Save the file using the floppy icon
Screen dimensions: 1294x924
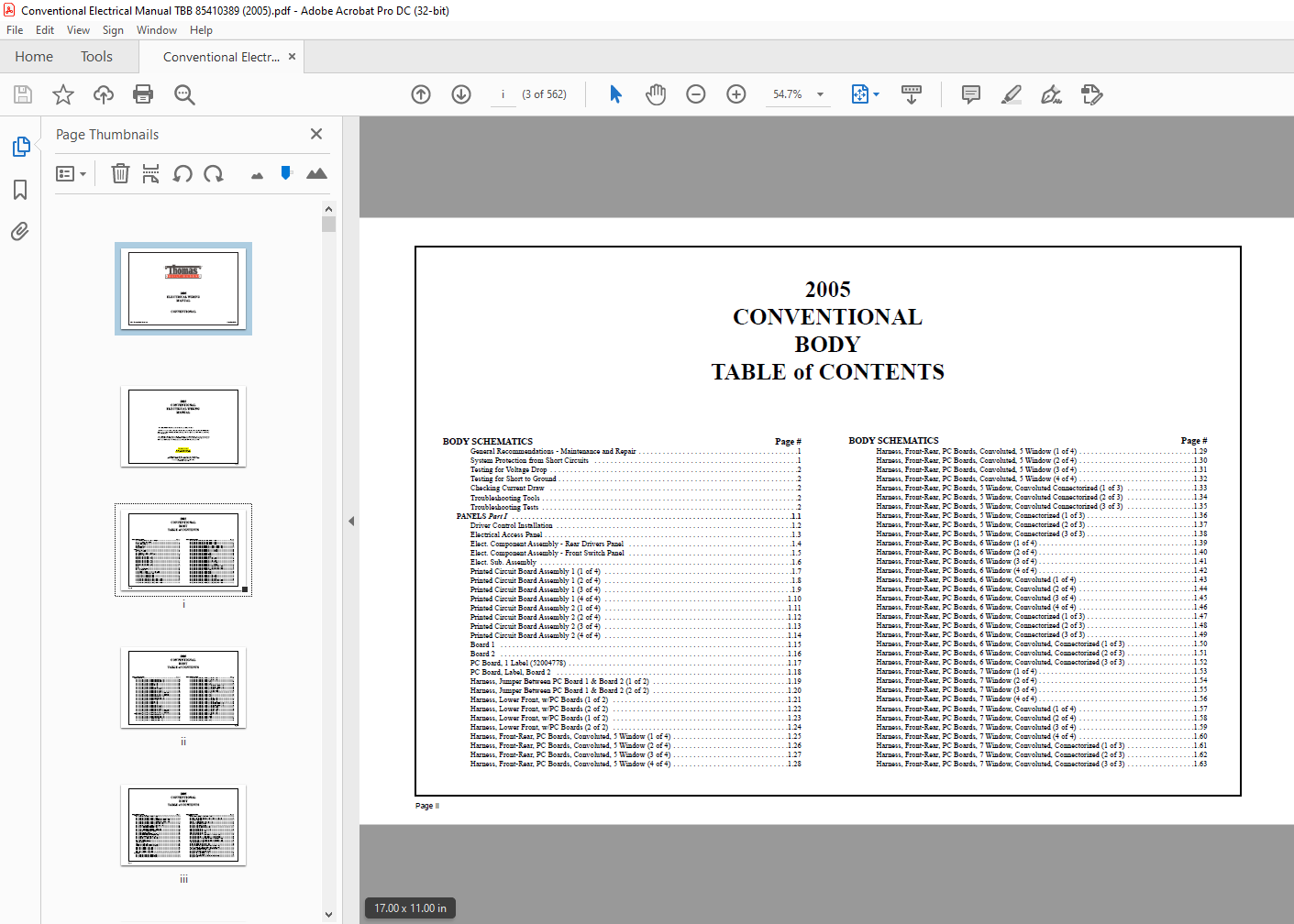[23, 94]
